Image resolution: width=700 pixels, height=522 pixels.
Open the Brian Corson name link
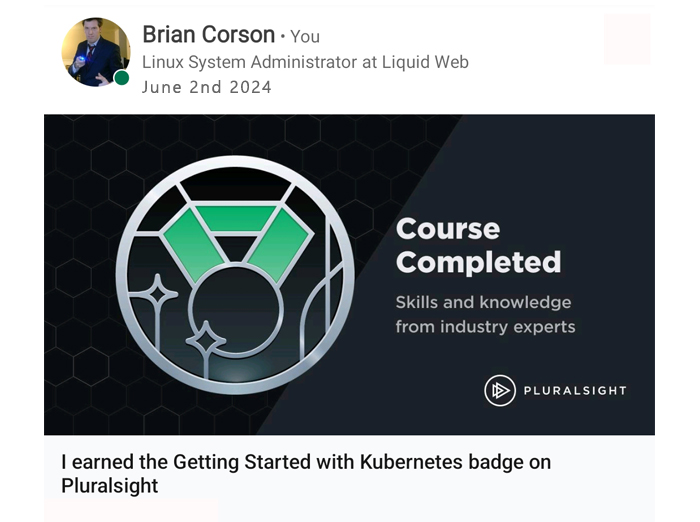pyautogui.click(x=208, y=35)
